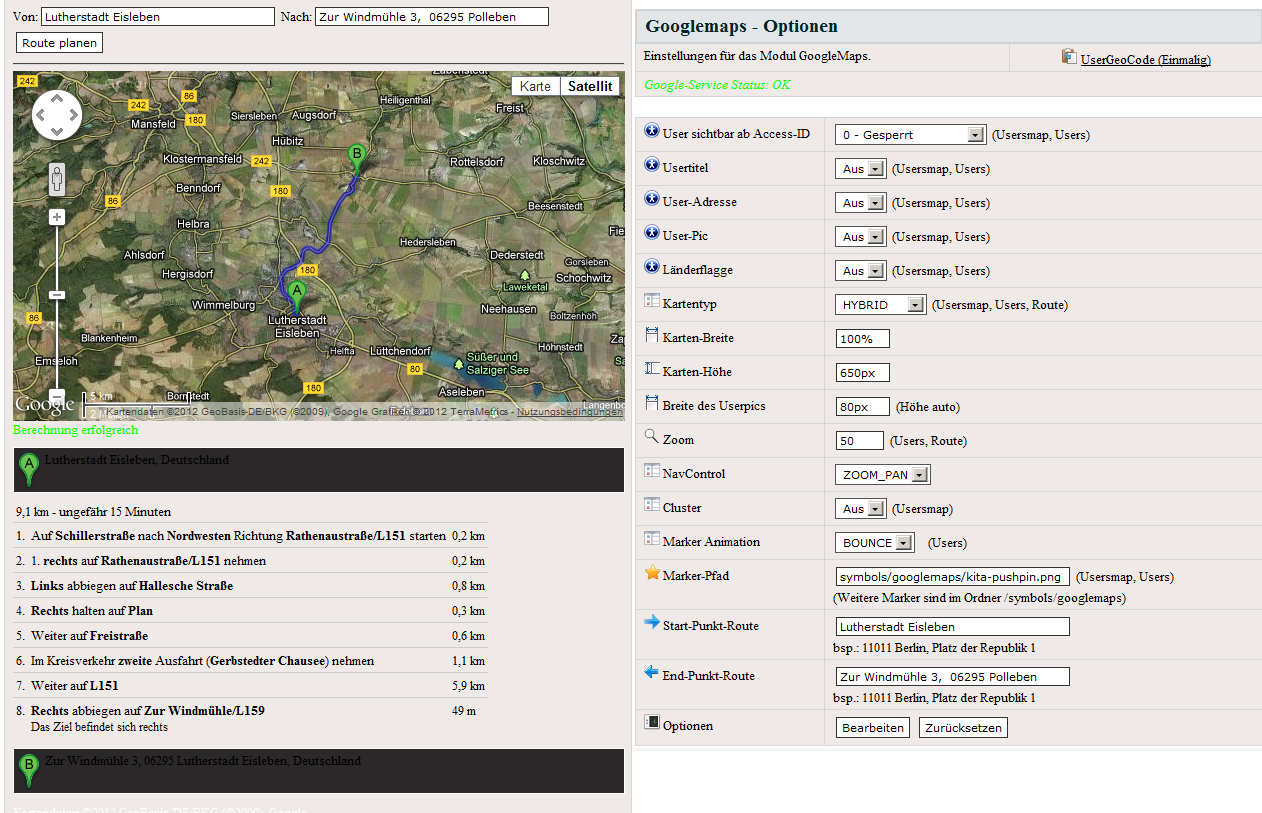The image size is (1262, 813).
Task: Click the Kartentyp row icon
Action: coord(652,301)
